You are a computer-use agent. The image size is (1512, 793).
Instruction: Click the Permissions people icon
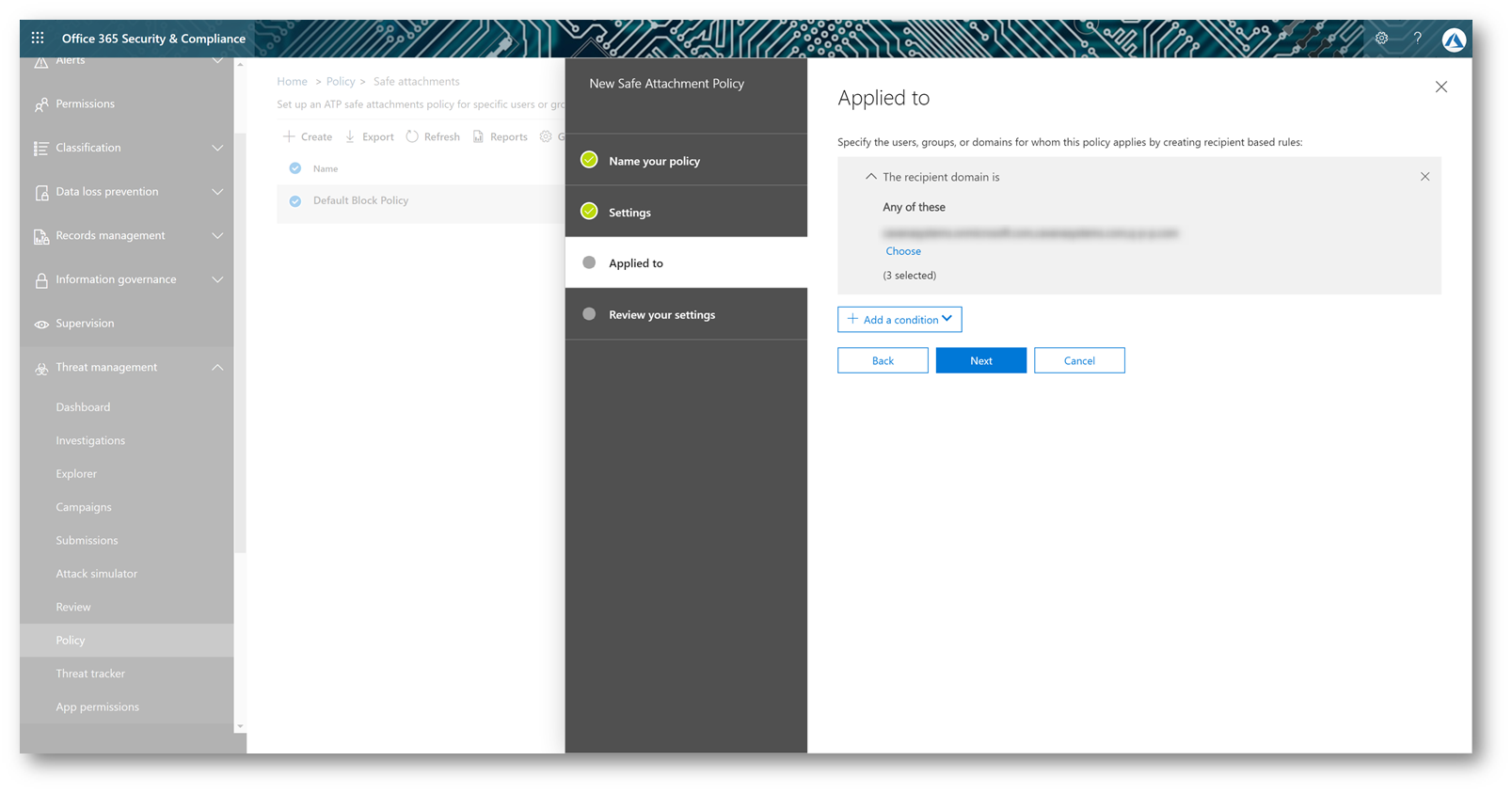click(x=41, y=104)
